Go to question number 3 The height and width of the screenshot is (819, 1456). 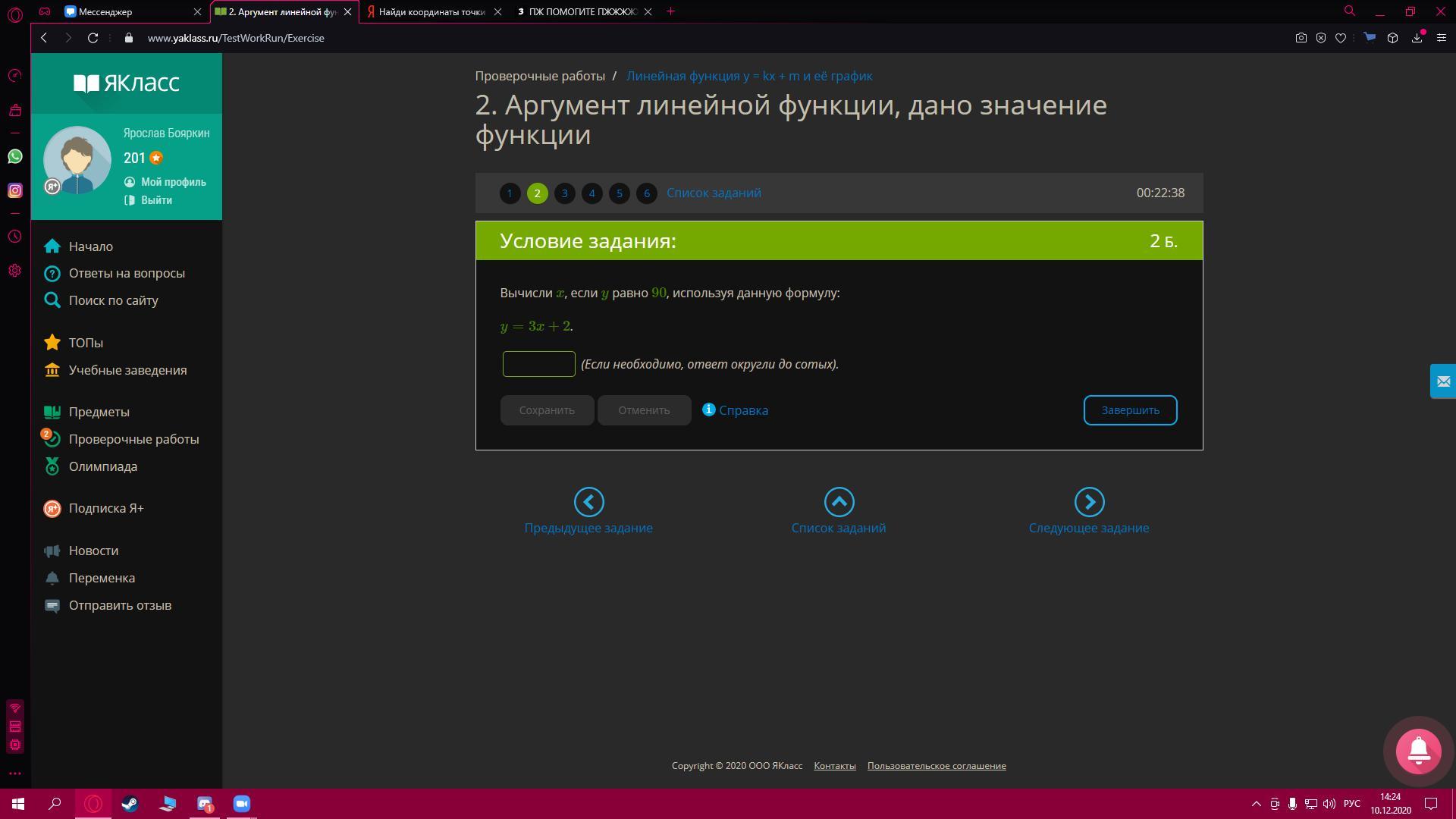point(564,193)
